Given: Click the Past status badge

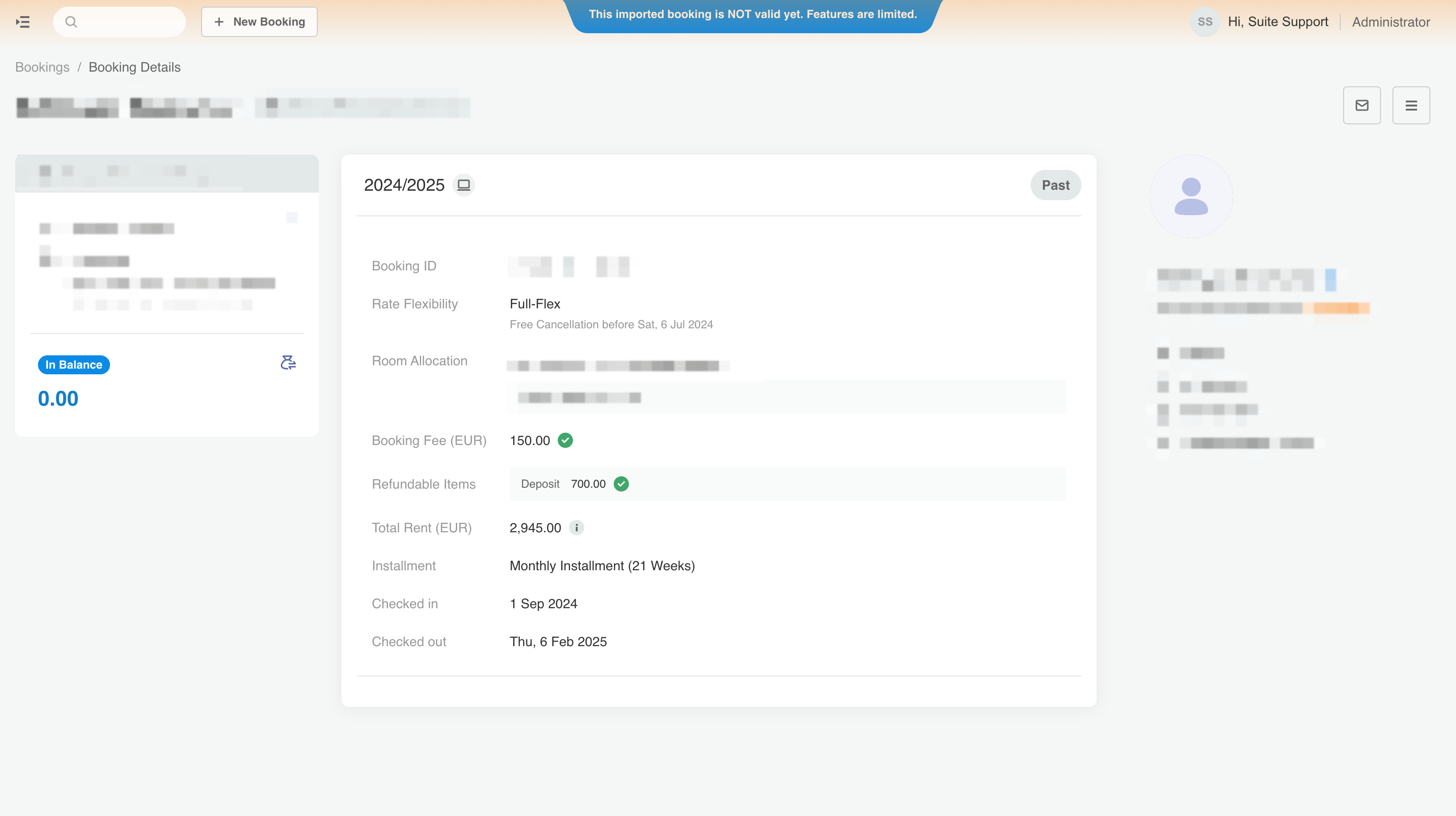Looking at the screenshot, I should (1055, 185).
